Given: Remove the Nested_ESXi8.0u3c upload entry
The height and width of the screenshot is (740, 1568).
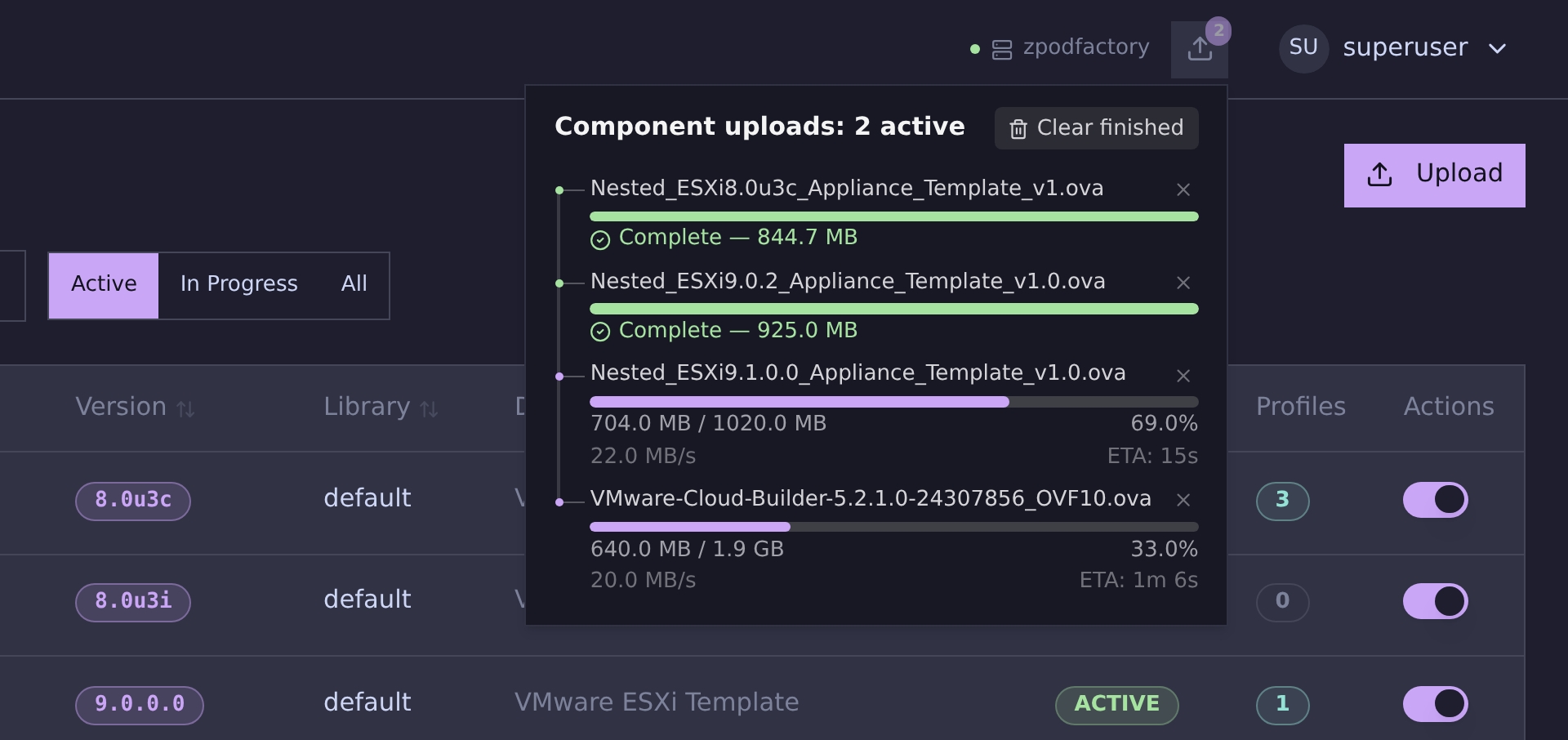Looking at the screenshot, I should pyautogui.click(x=1183, y=189).
